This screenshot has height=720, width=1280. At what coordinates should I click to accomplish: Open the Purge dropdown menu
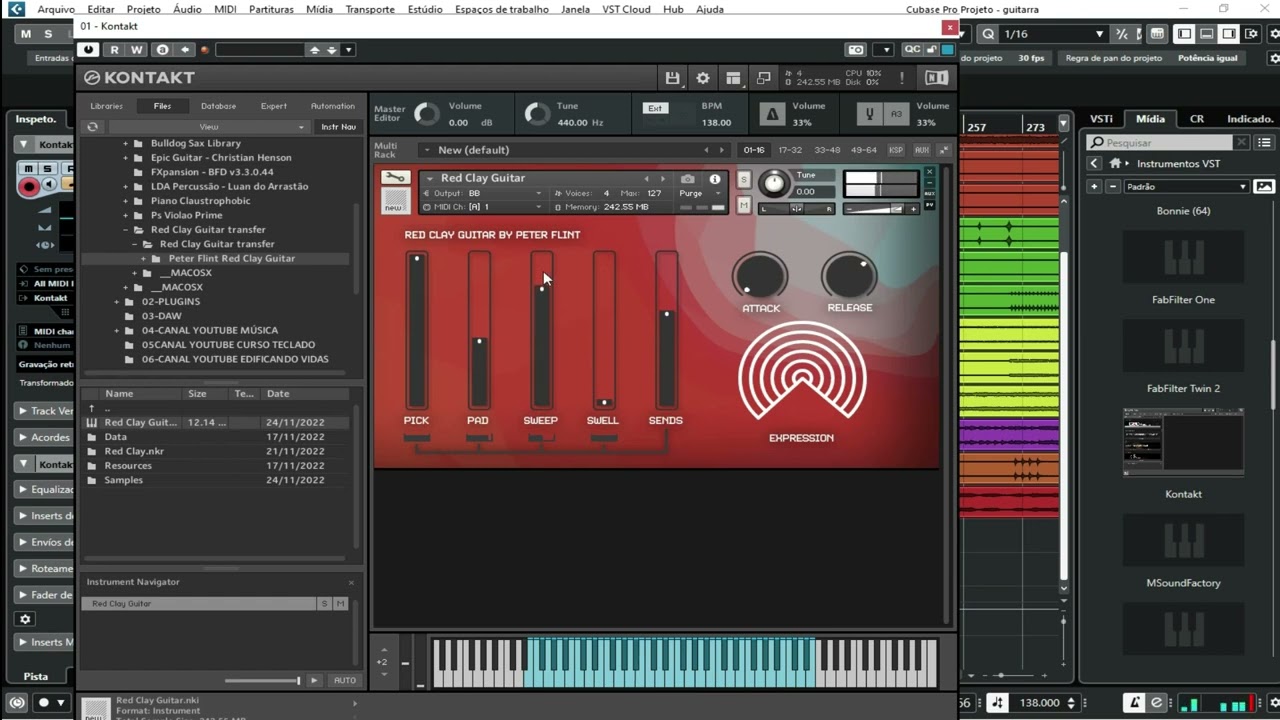tap(699, 193)
